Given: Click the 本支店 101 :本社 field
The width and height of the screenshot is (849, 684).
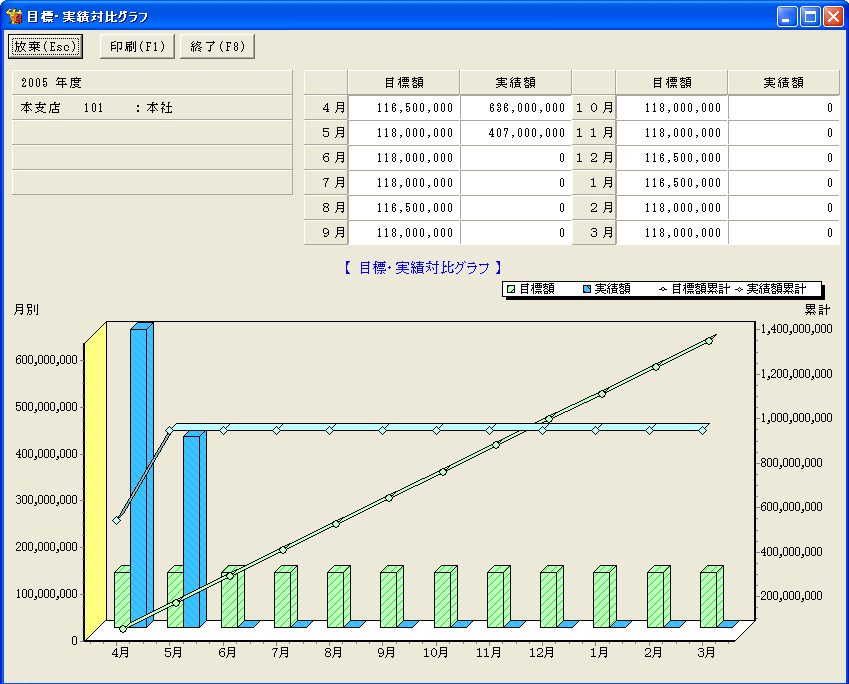Looking at the screenshot, I should pos(152,108).
